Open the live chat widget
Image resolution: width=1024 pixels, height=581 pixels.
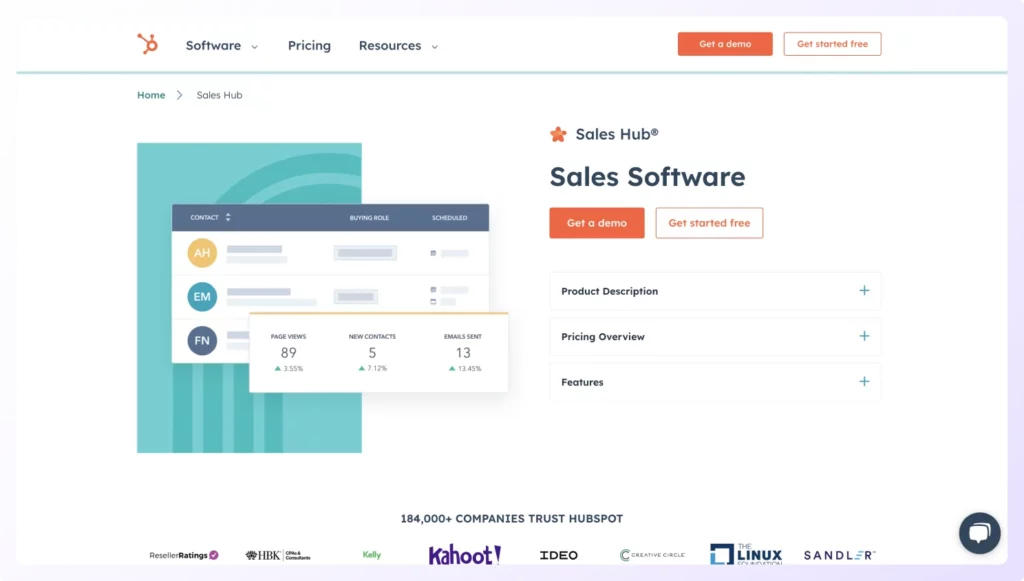click(x=979, y=532)
